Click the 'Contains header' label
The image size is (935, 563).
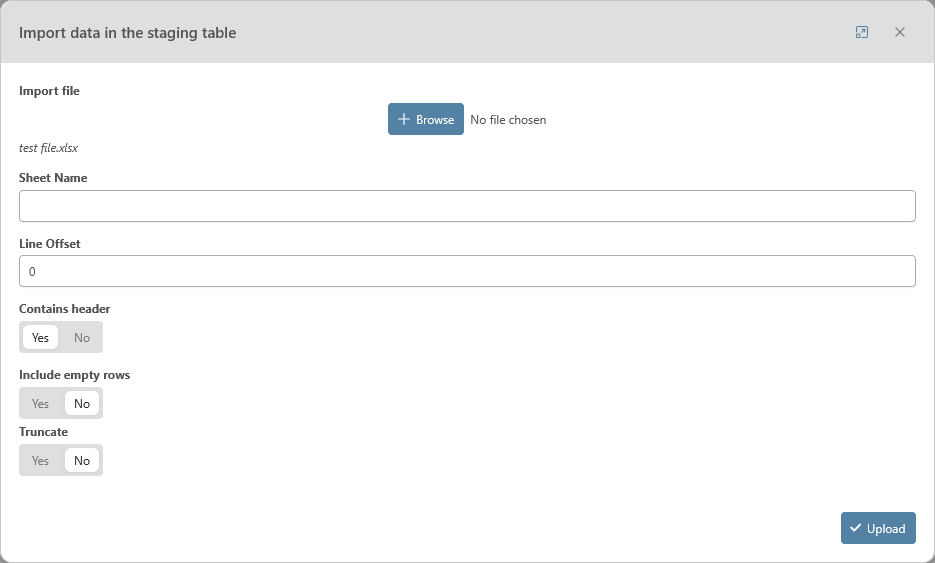point(65,309)
